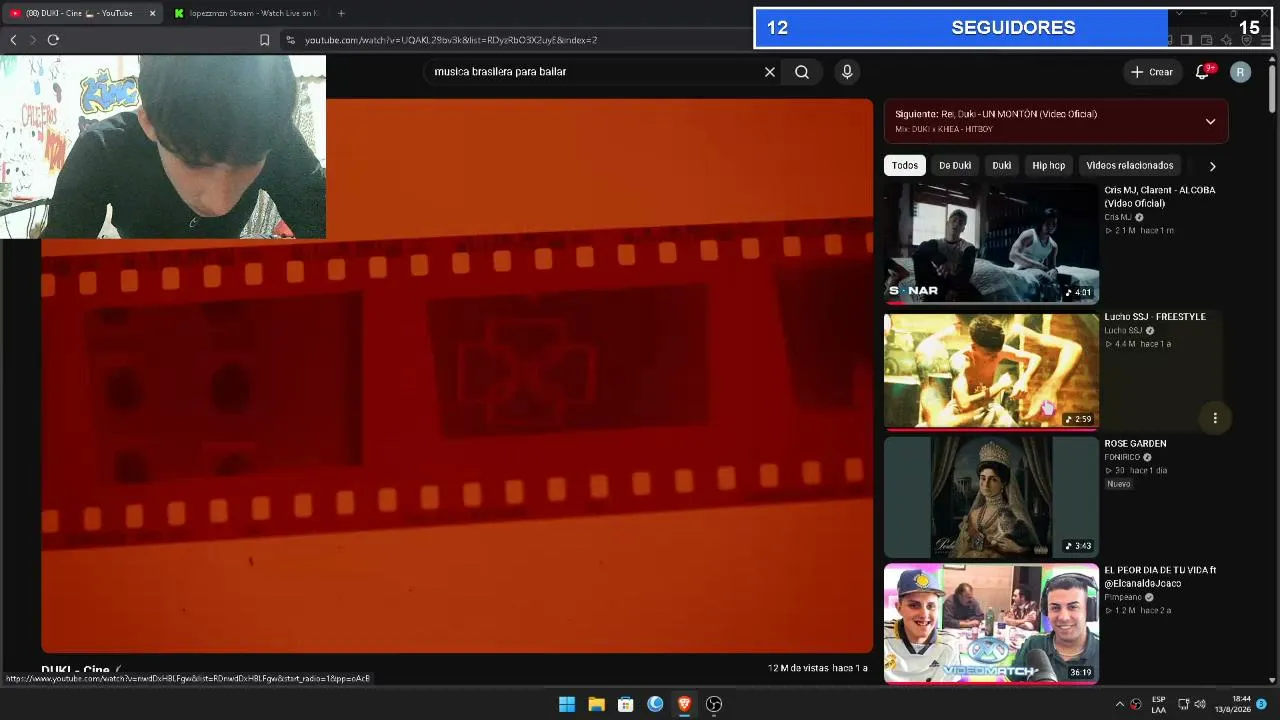The image size is (1280, 720).
Task: Reload the page with the refresh icon
Action: click(53, 40)
